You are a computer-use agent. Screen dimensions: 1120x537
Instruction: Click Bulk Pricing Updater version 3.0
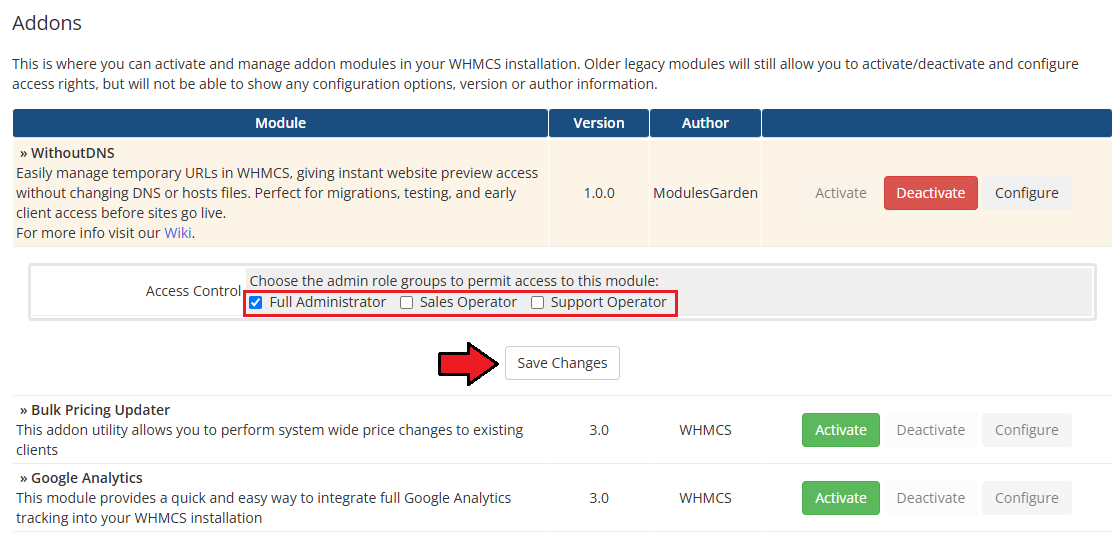click(x=599, y=430)
